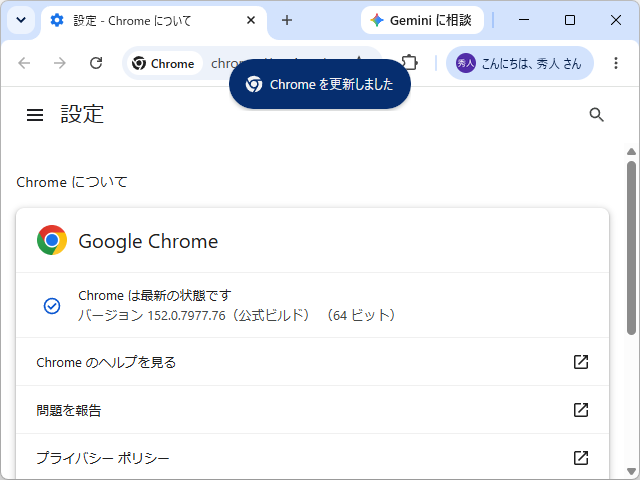Click version text 152.0.7977.76
The width and height of the screenshot is (640, 480).
click(x=186, y=316)
